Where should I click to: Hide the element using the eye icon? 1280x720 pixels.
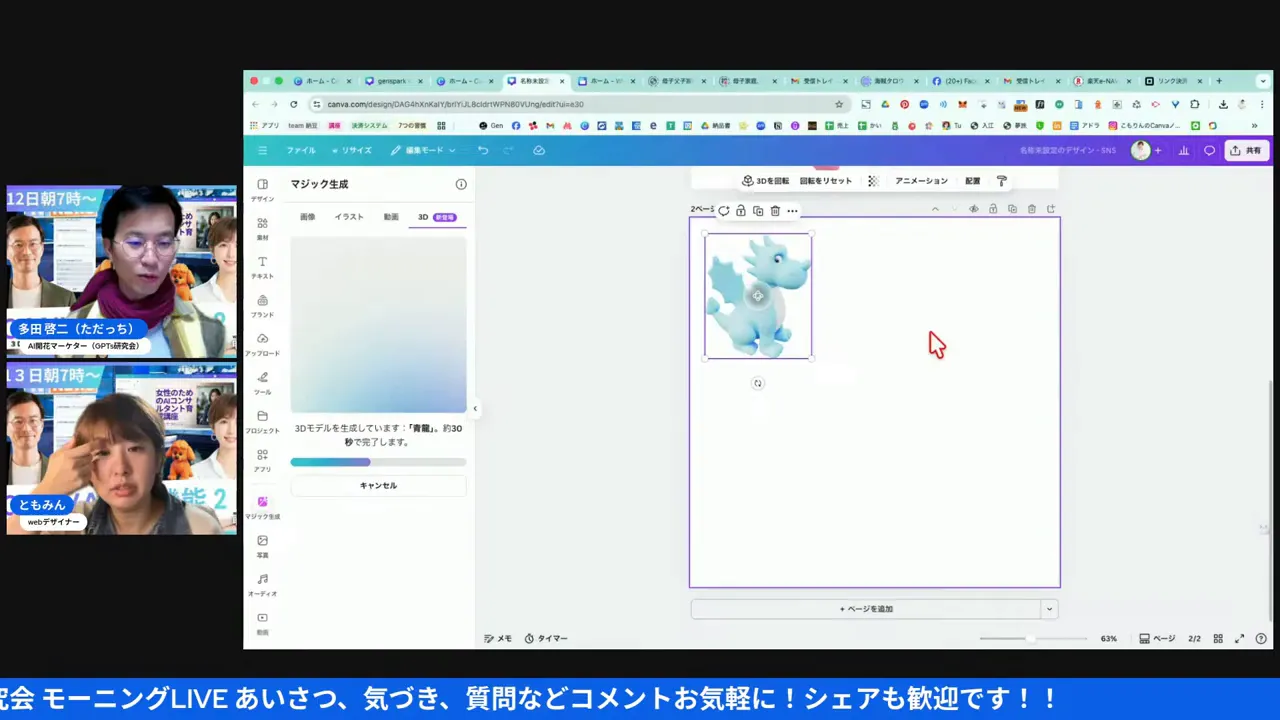coord(973,209)
